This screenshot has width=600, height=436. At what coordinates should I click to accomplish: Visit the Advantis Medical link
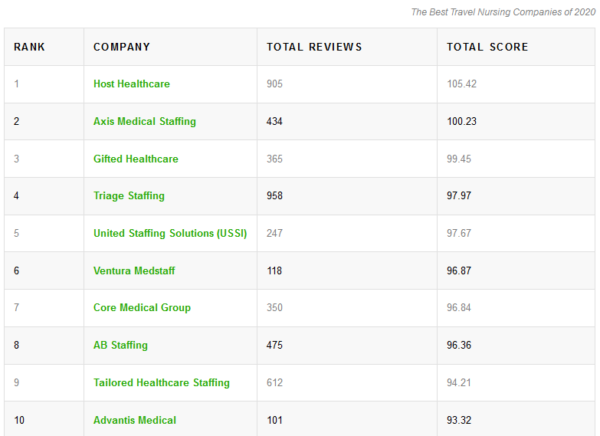tap(135, 420)
